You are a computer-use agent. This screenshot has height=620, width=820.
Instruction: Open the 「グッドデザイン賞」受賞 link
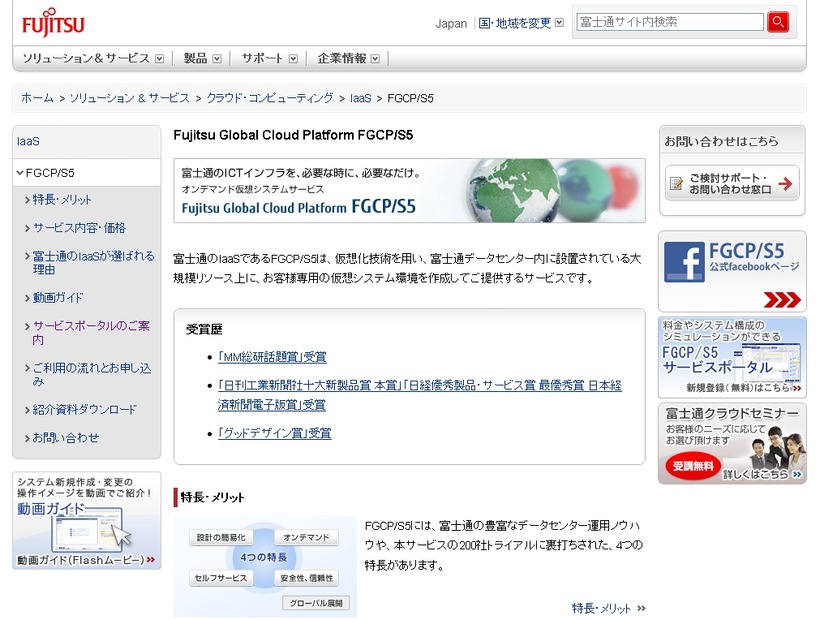point(275,433)
